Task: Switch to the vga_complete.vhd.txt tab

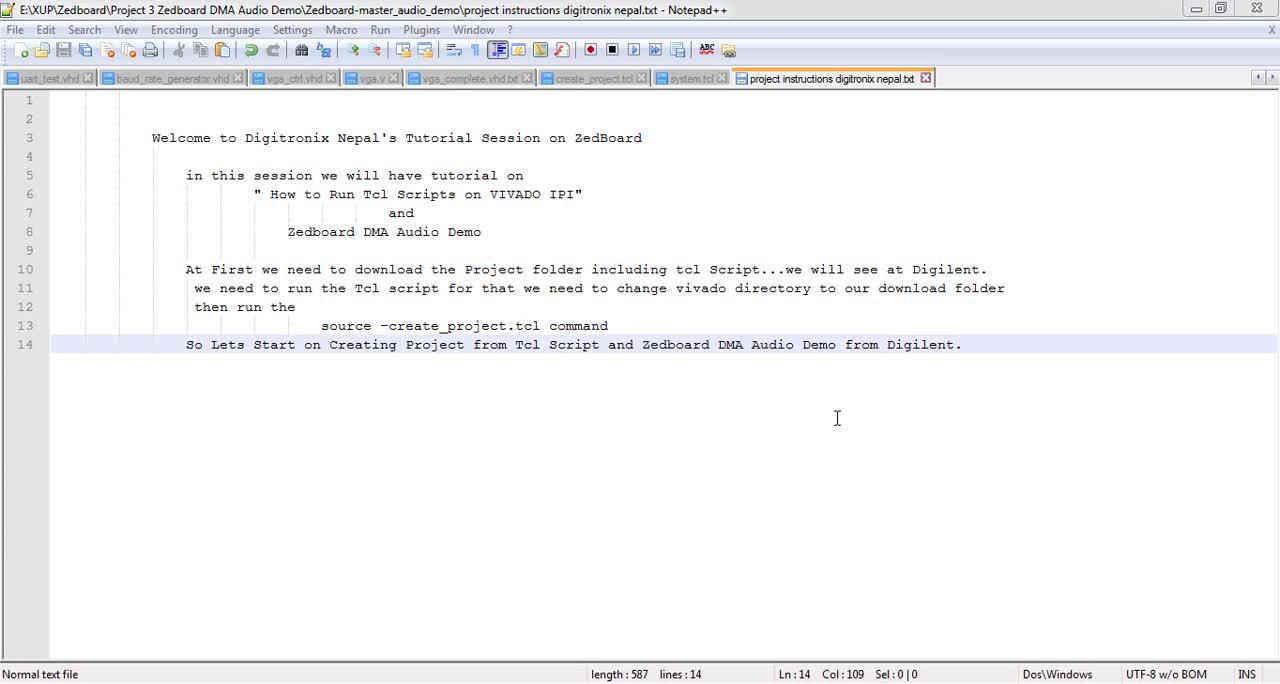Action: (x=470, y=78)
